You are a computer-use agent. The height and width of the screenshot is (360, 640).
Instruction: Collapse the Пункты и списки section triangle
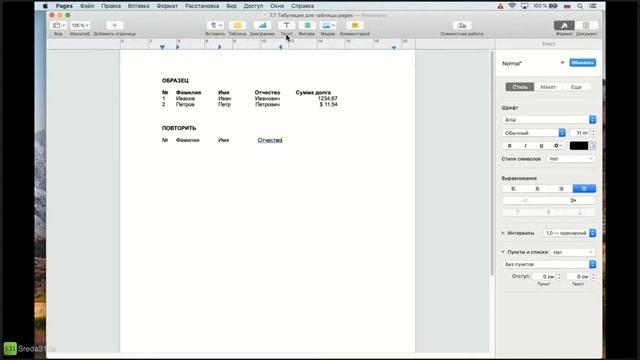503,252
